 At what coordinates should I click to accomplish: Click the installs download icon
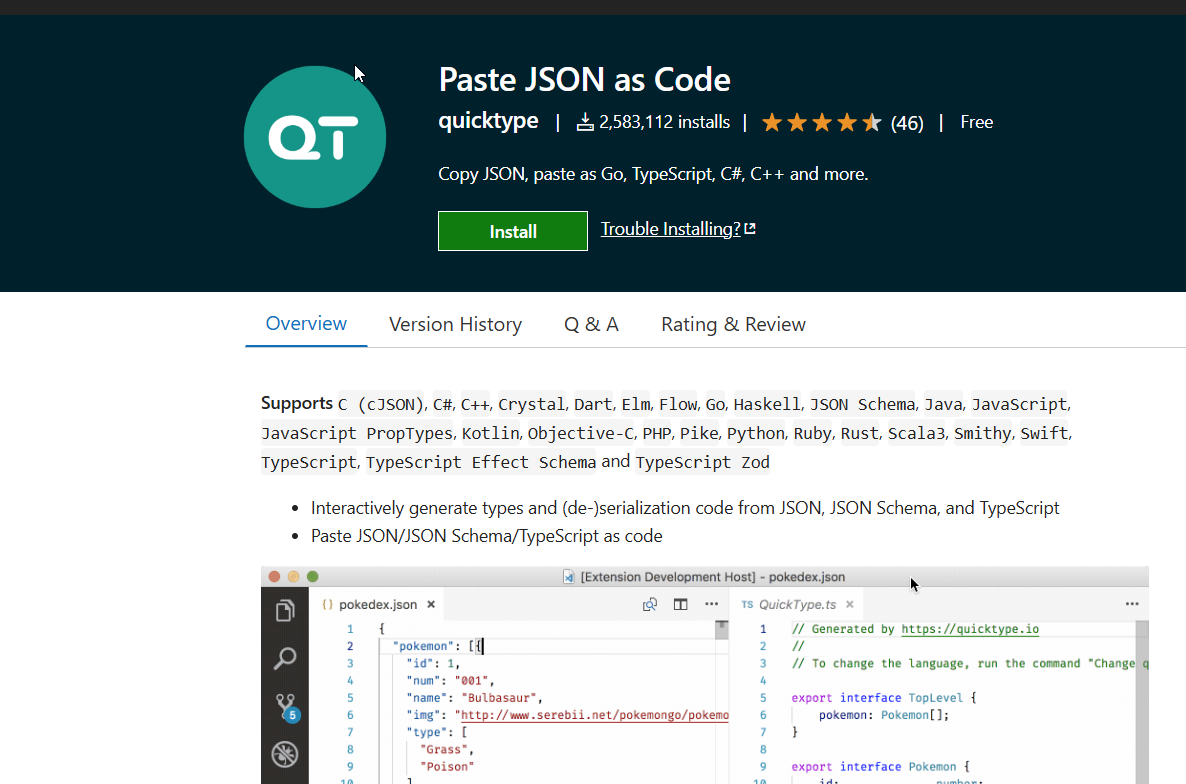coord(585,122)
